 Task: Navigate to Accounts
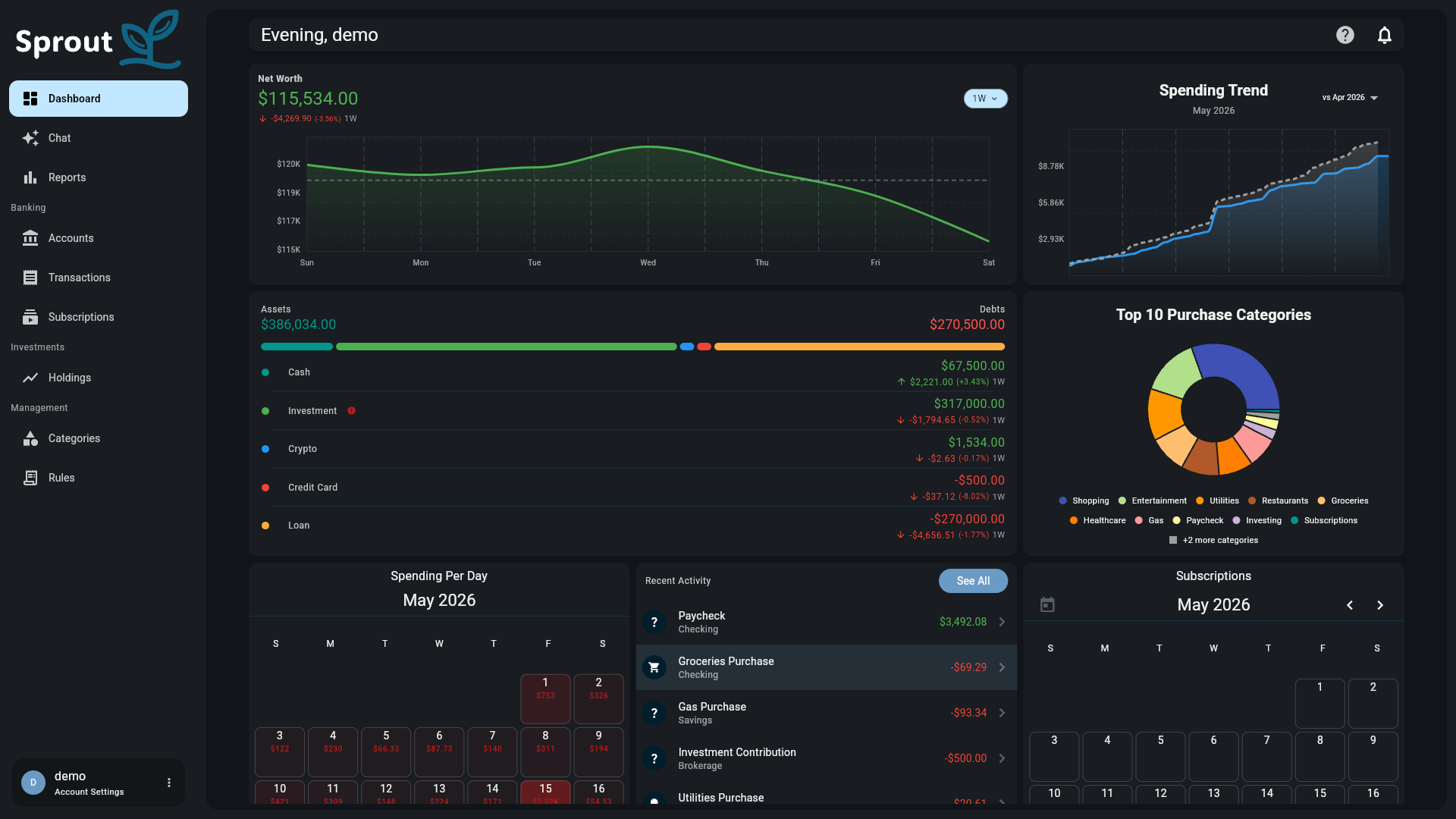(99, 238)
